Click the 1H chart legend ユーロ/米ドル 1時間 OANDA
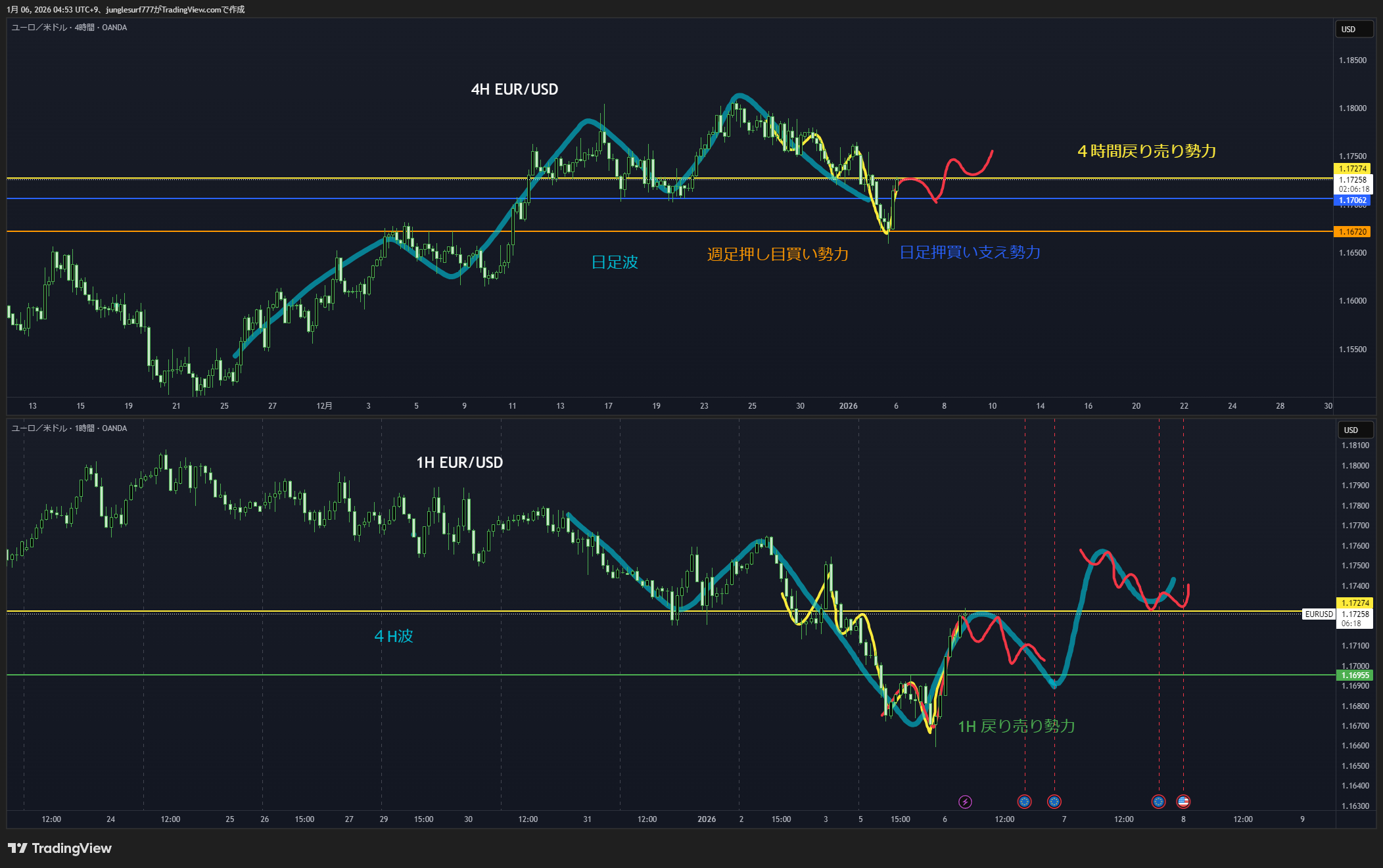 click(69, 428)
